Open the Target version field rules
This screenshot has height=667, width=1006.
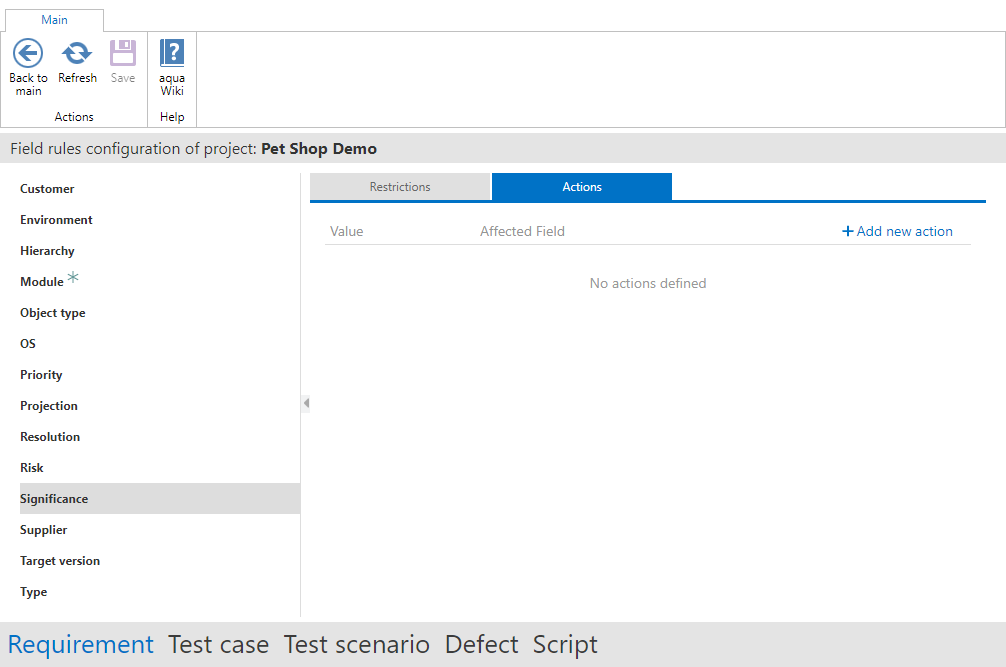60,561
